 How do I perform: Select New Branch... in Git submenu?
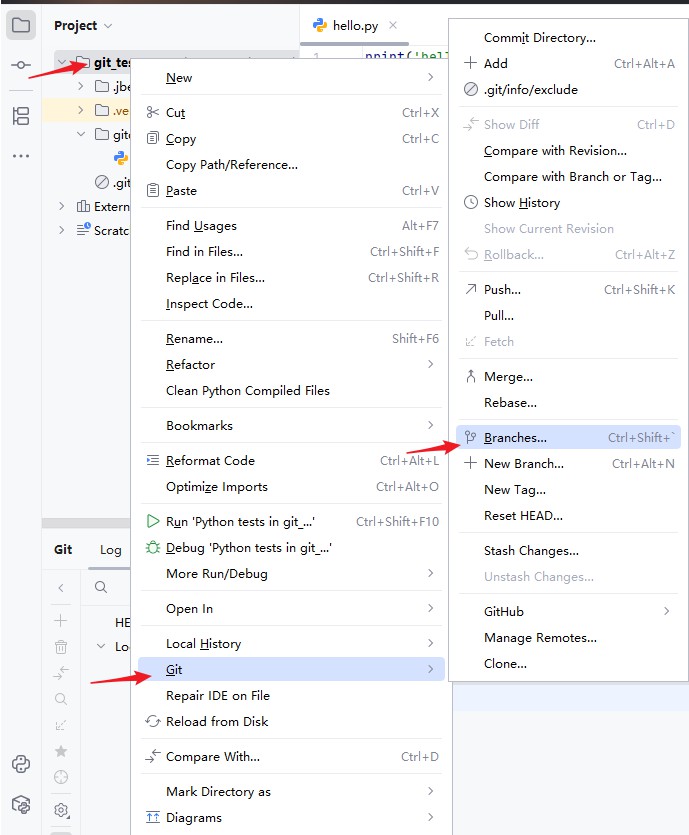pyautogui.click(x=568, y=463)
